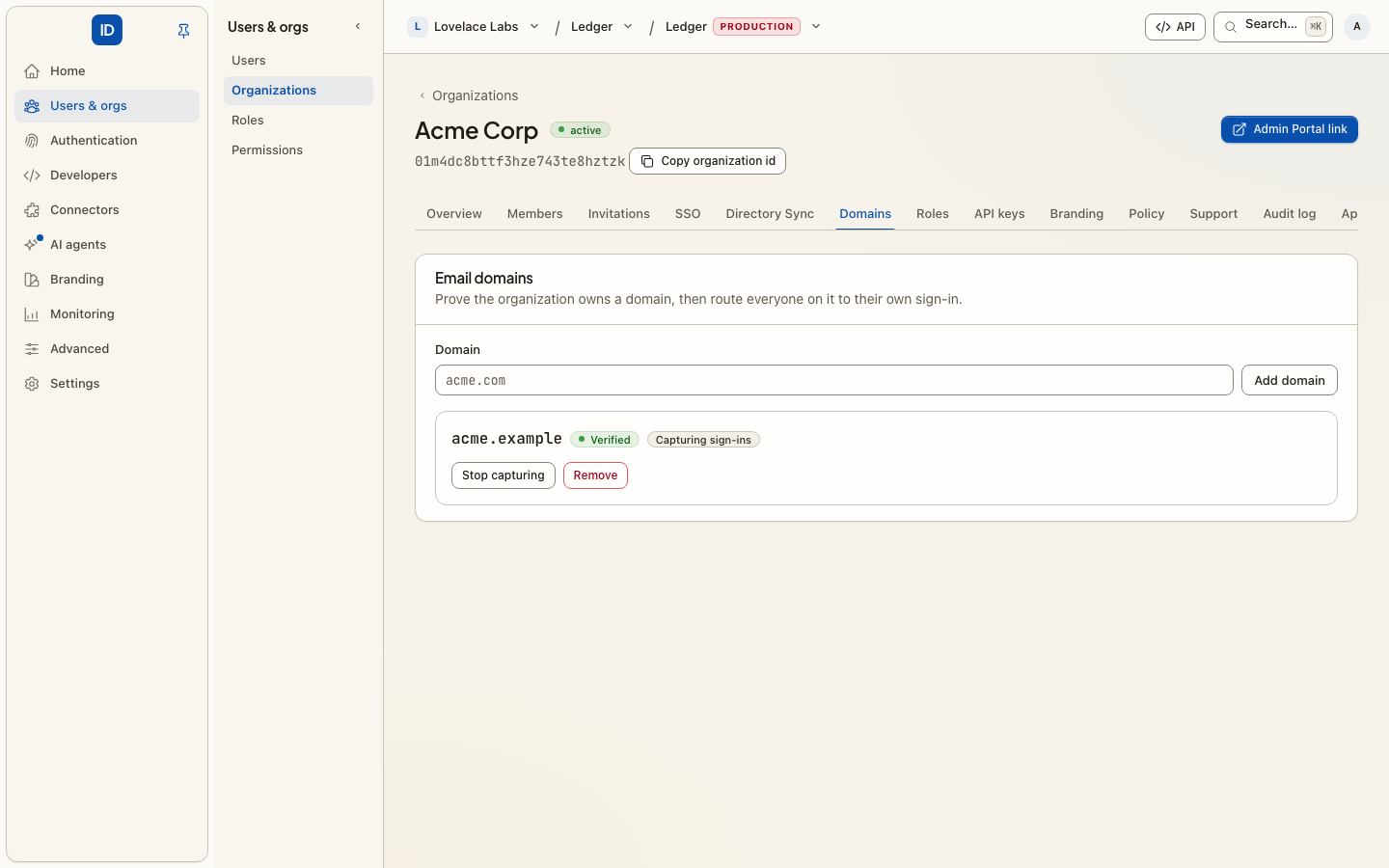Click the Settings gear icon
Screen dimensions: 1389x868
[32, 384]
